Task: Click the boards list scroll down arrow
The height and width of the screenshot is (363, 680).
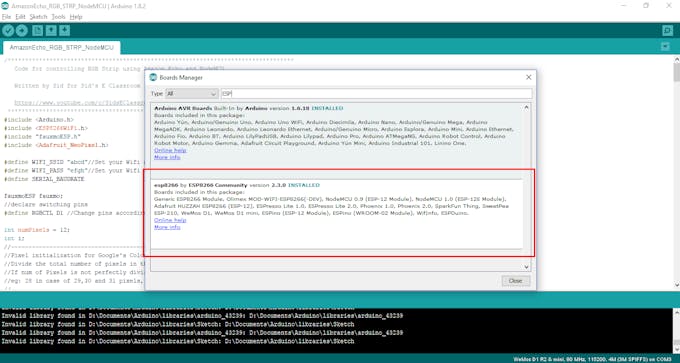Action: [526, 267]
